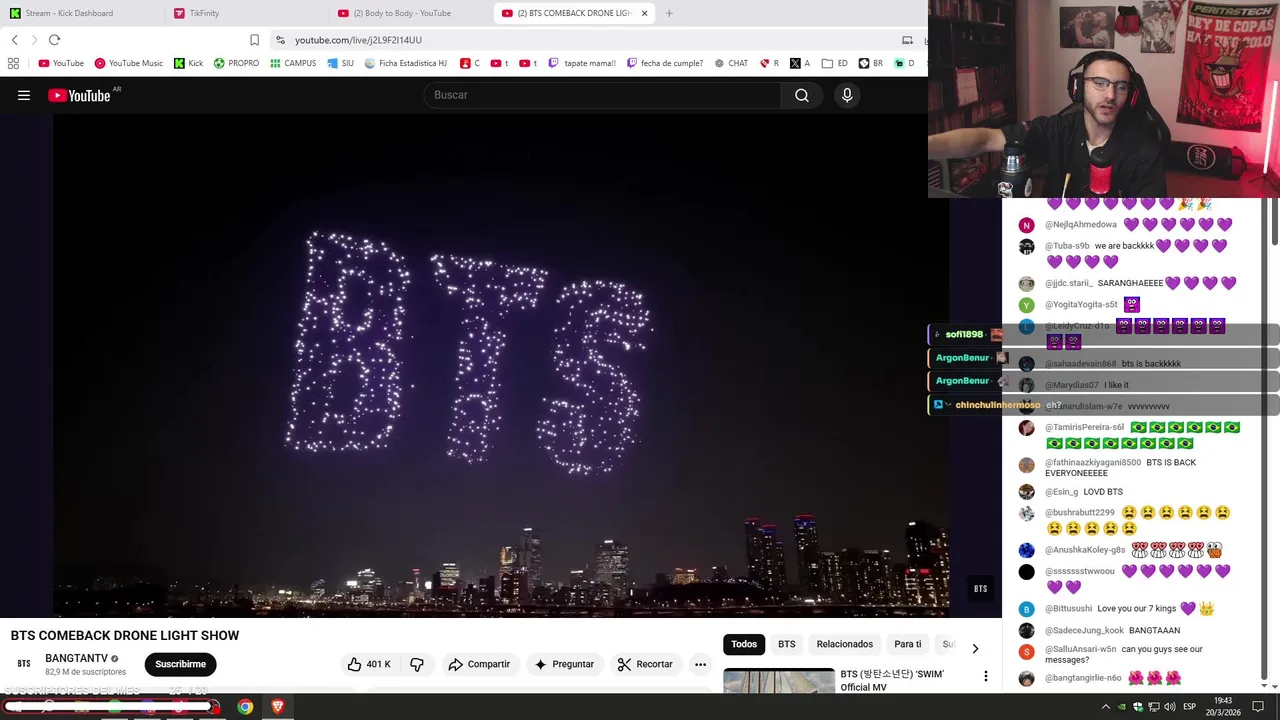Start voice search with microphone icon
The width and height of the screenshot is (1280, 720).
click(847, 95)
